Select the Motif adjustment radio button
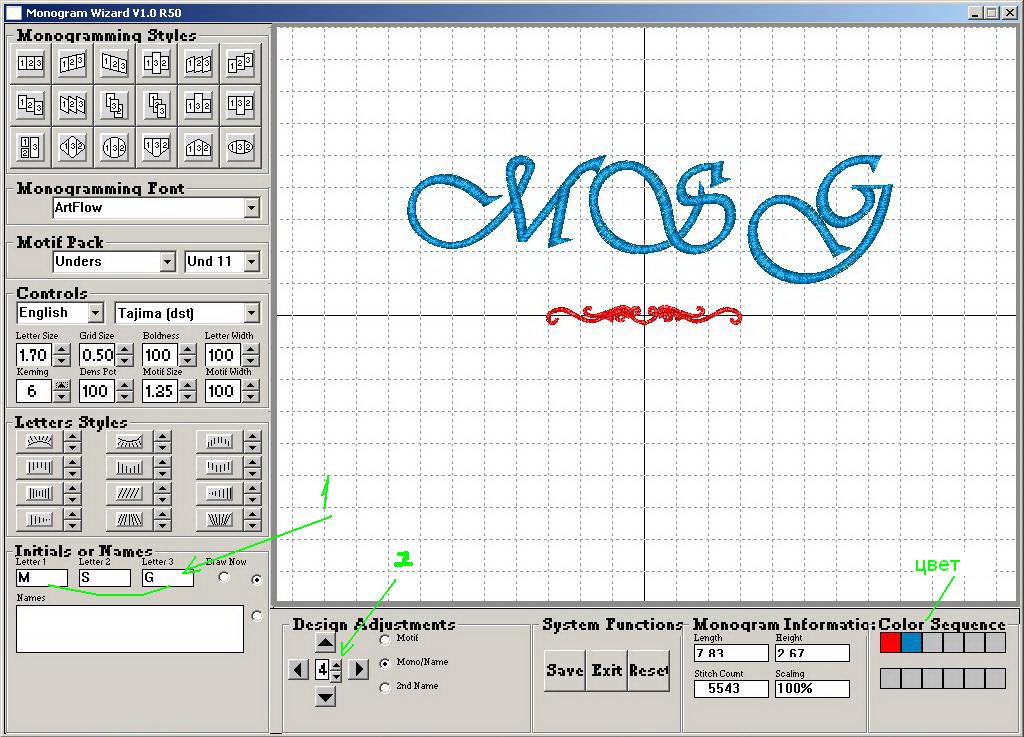This screenshot has height=737, width=1024. [385, 639]
